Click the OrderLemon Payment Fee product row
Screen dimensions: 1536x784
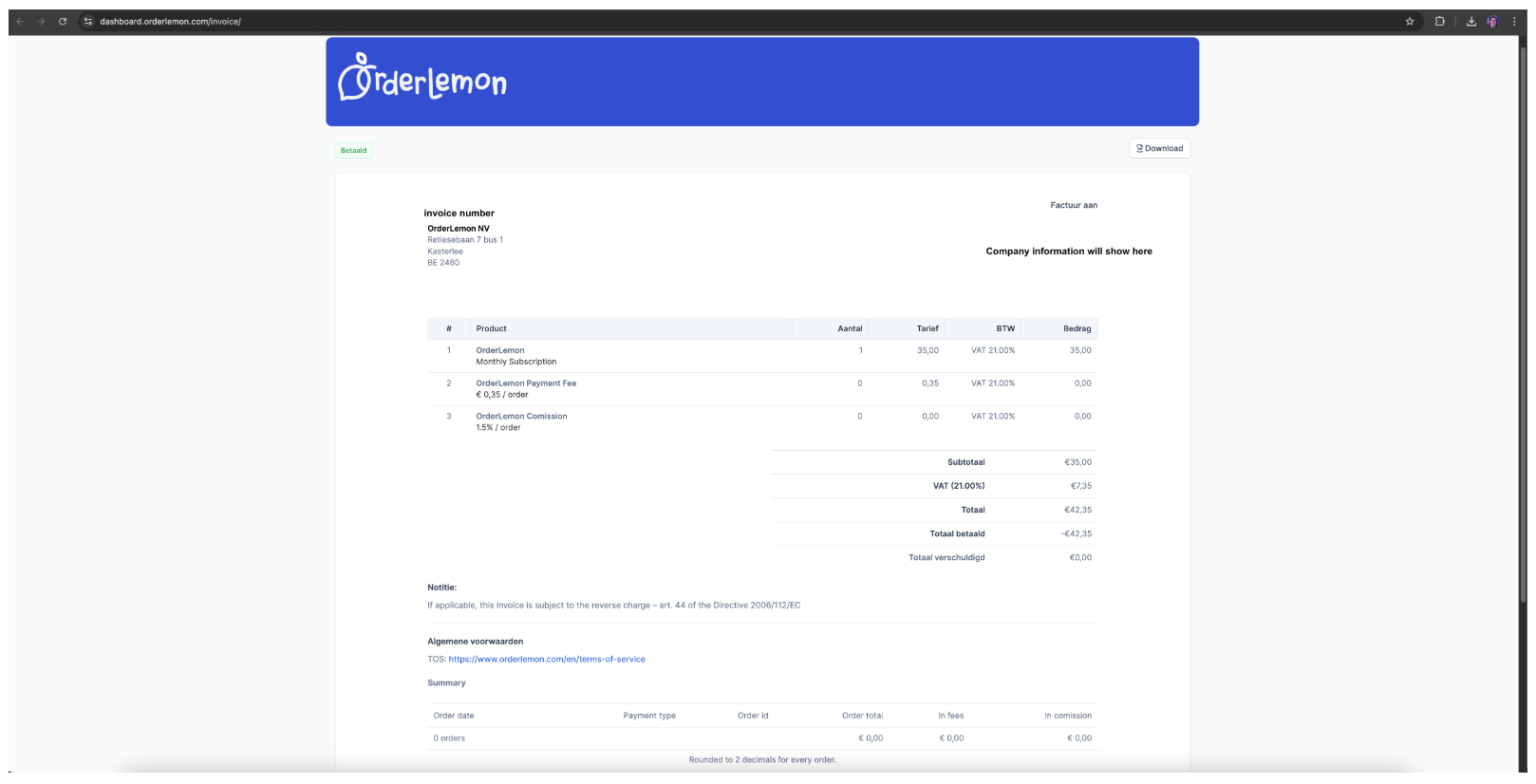(526, 383)
